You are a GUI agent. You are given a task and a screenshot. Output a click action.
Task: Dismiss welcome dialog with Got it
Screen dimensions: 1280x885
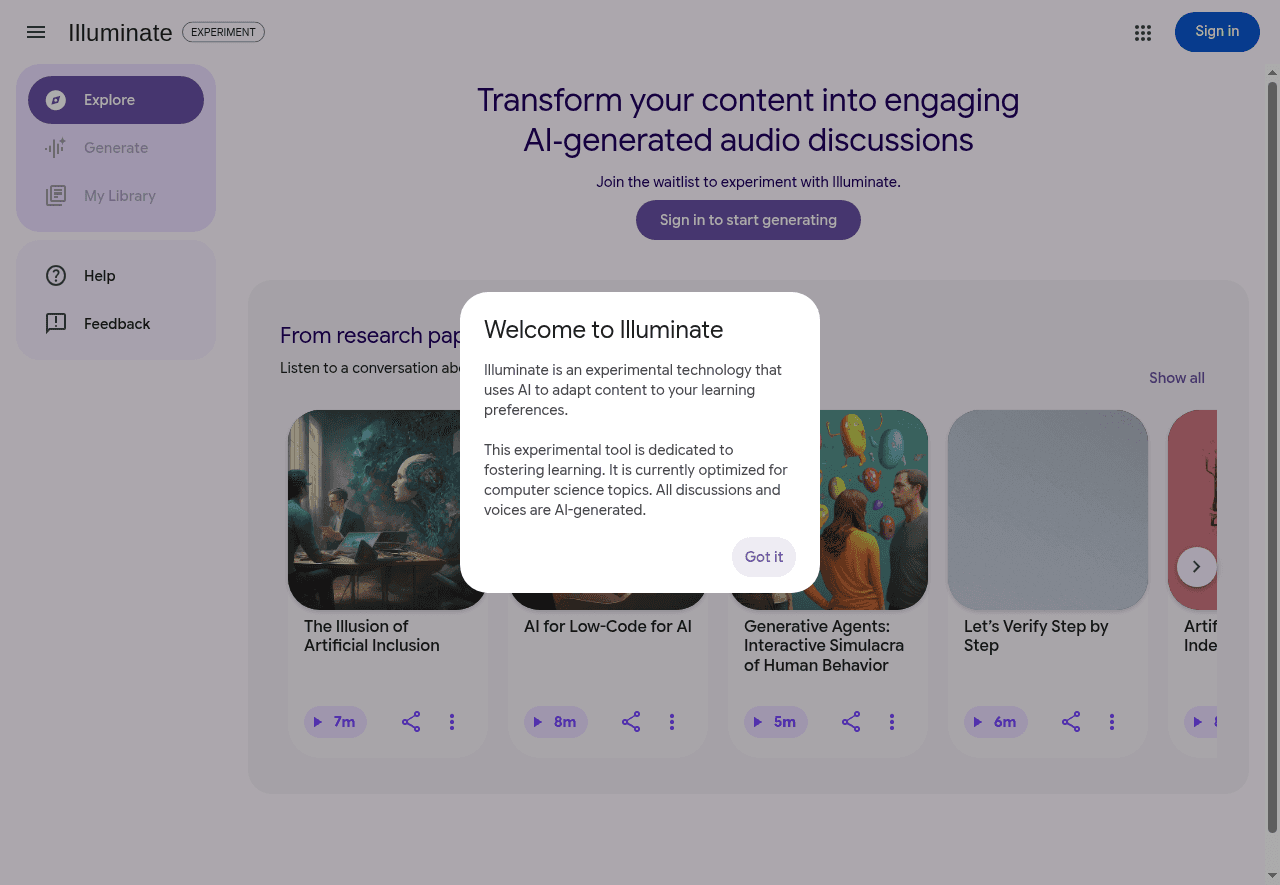(x=764, y=557)
